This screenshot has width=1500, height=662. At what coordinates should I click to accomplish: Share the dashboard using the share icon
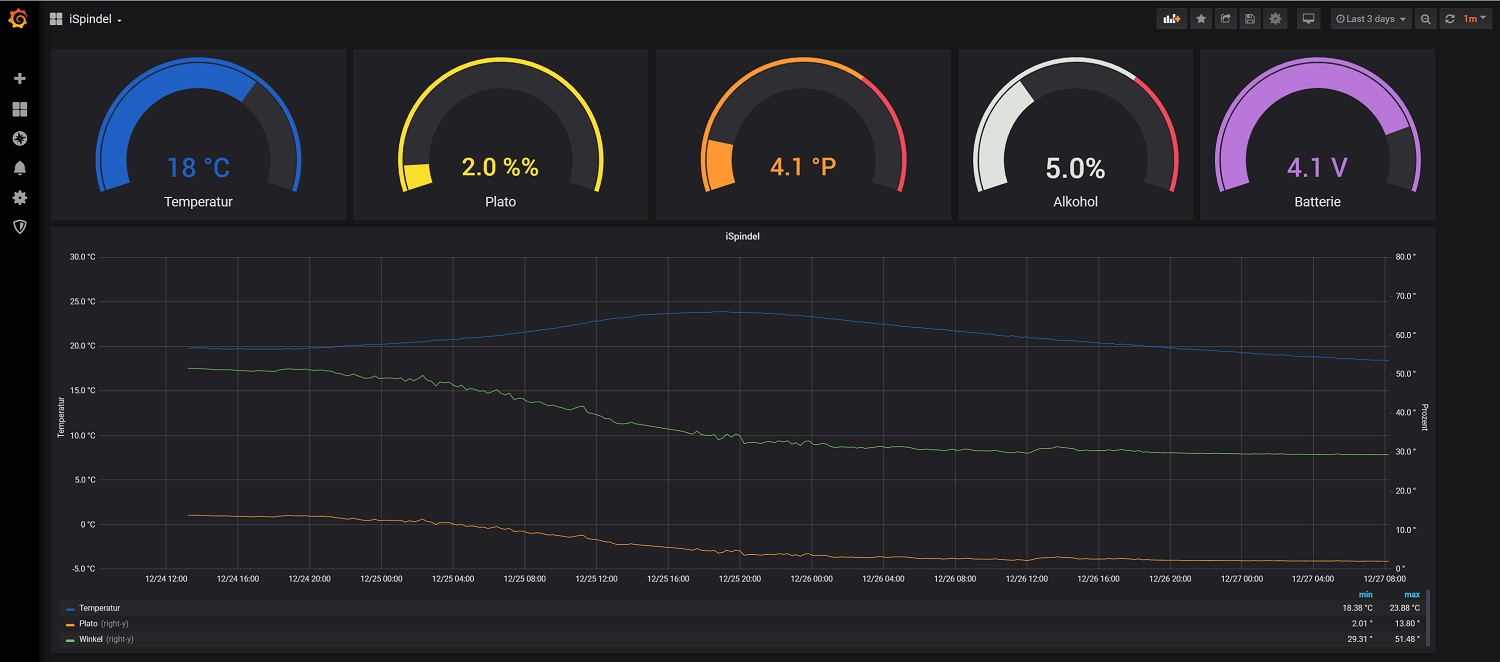1226,19
